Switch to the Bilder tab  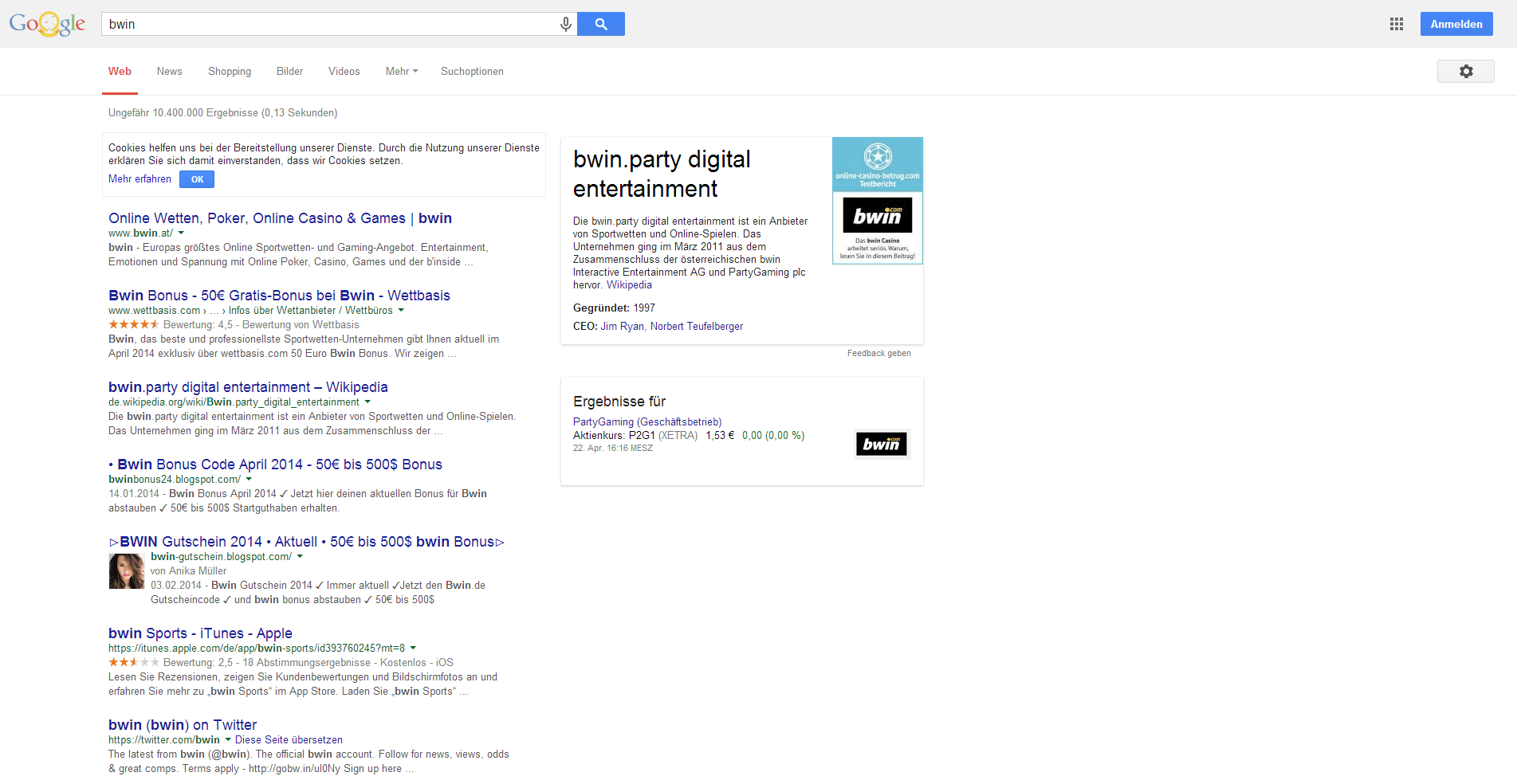point(289,71)
